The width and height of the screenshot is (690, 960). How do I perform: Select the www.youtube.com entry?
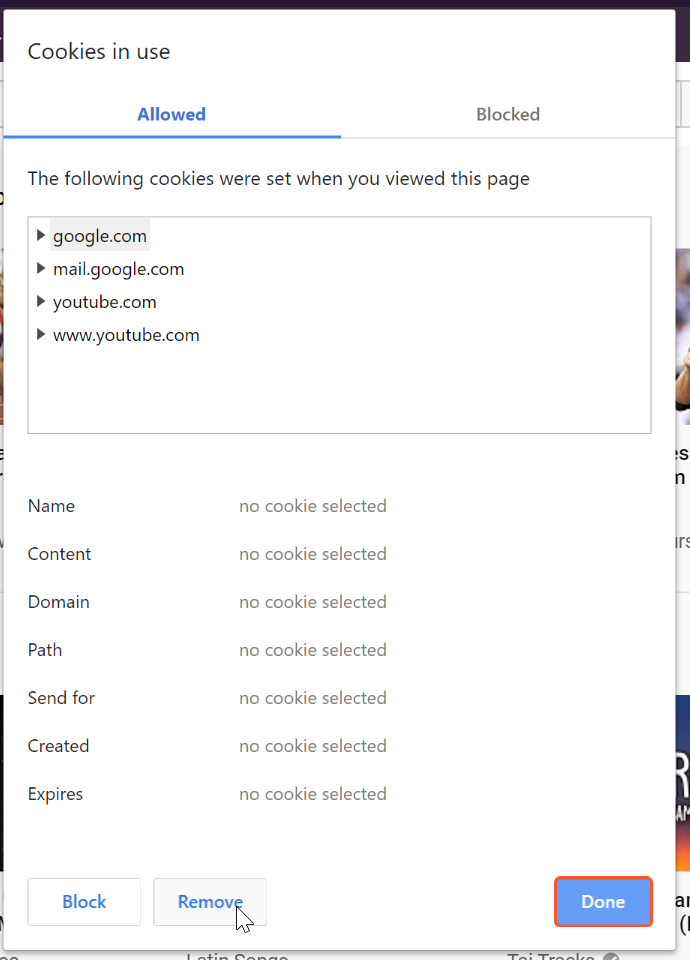coord(126,335)
